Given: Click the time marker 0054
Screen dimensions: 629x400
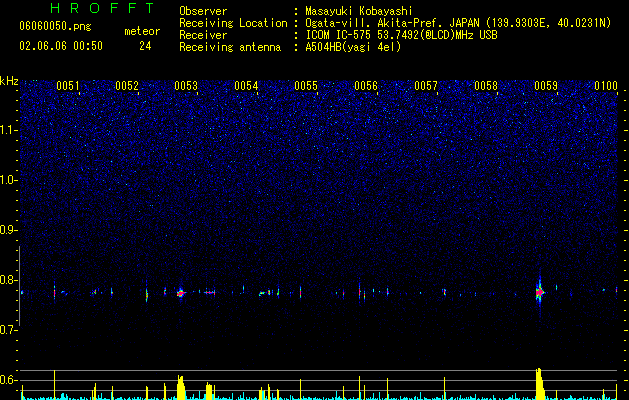Looking at the screenshot, I should [246, 86].
